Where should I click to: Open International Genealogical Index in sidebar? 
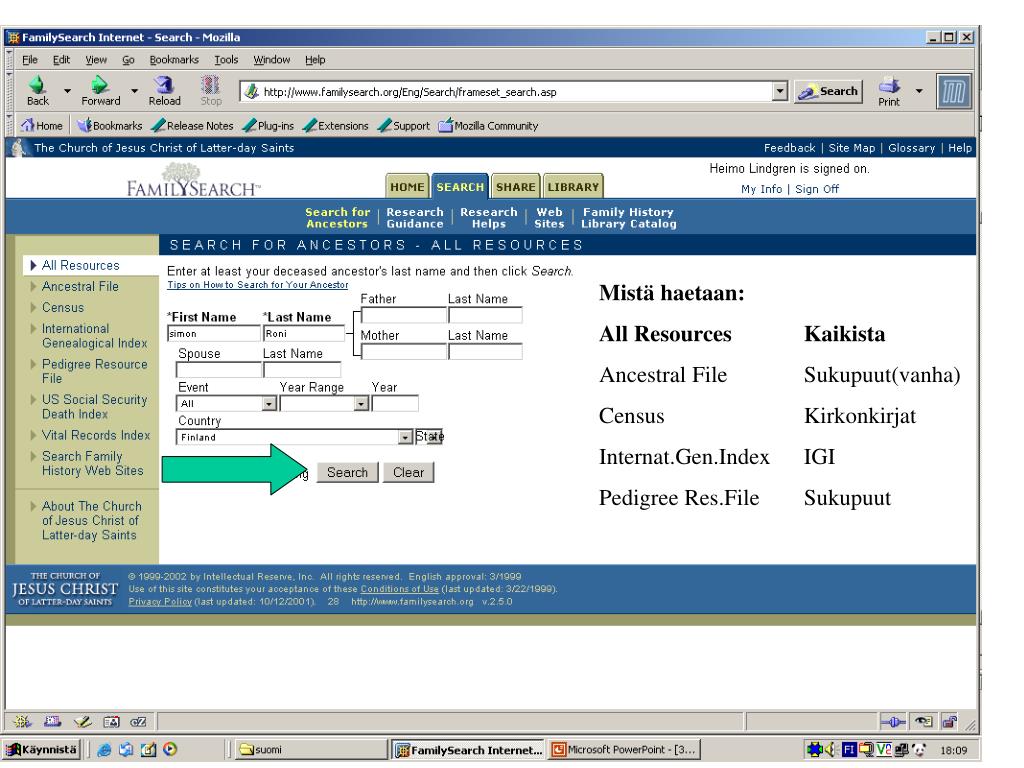(x=95, y=336)
